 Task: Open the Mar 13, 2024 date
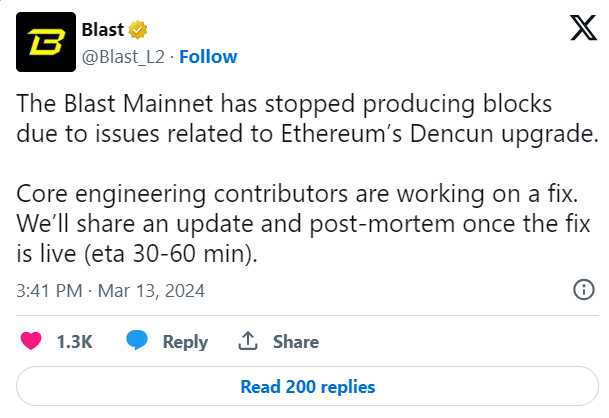click(151, 291)
